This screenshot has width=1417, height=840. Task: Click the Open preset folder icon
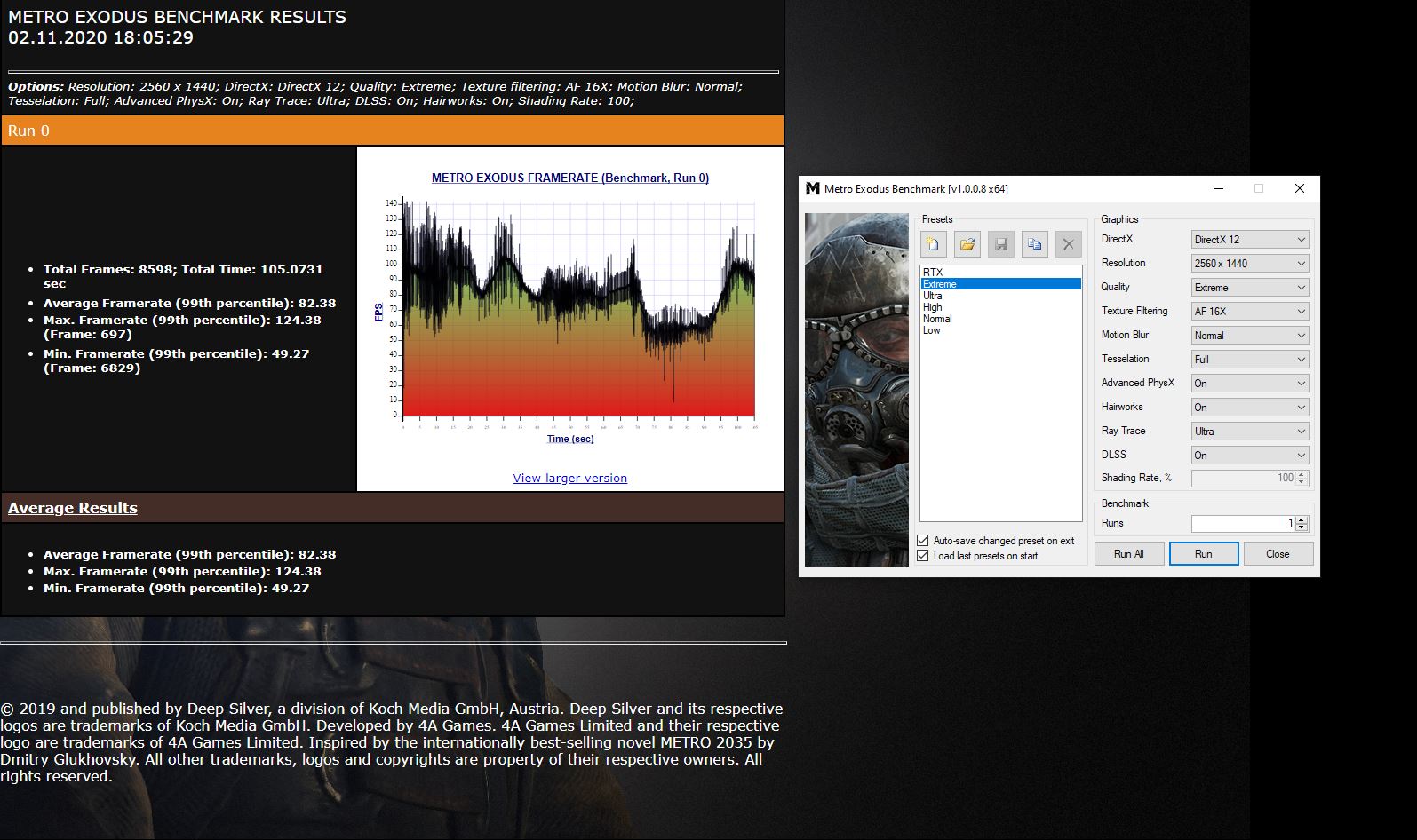pyautogui.click(x=967, y=244)
